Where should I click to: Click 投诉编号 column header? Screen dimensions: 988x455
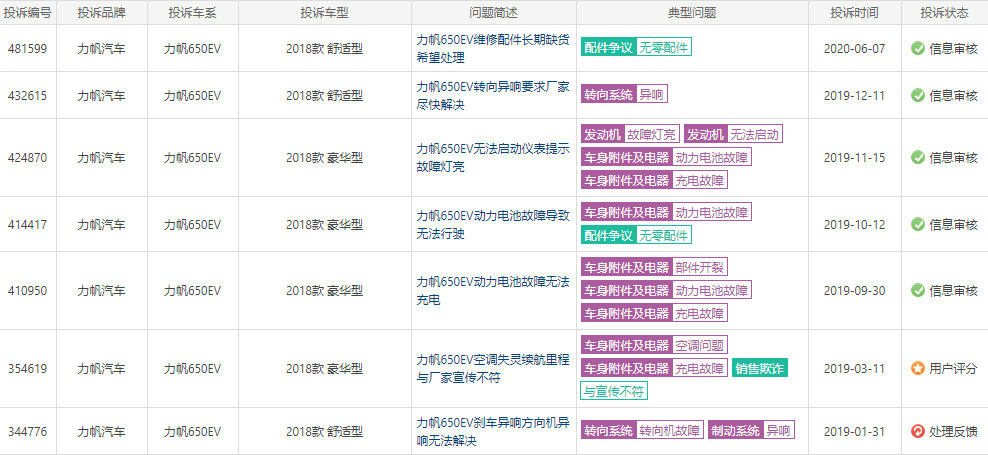point(28,13)
